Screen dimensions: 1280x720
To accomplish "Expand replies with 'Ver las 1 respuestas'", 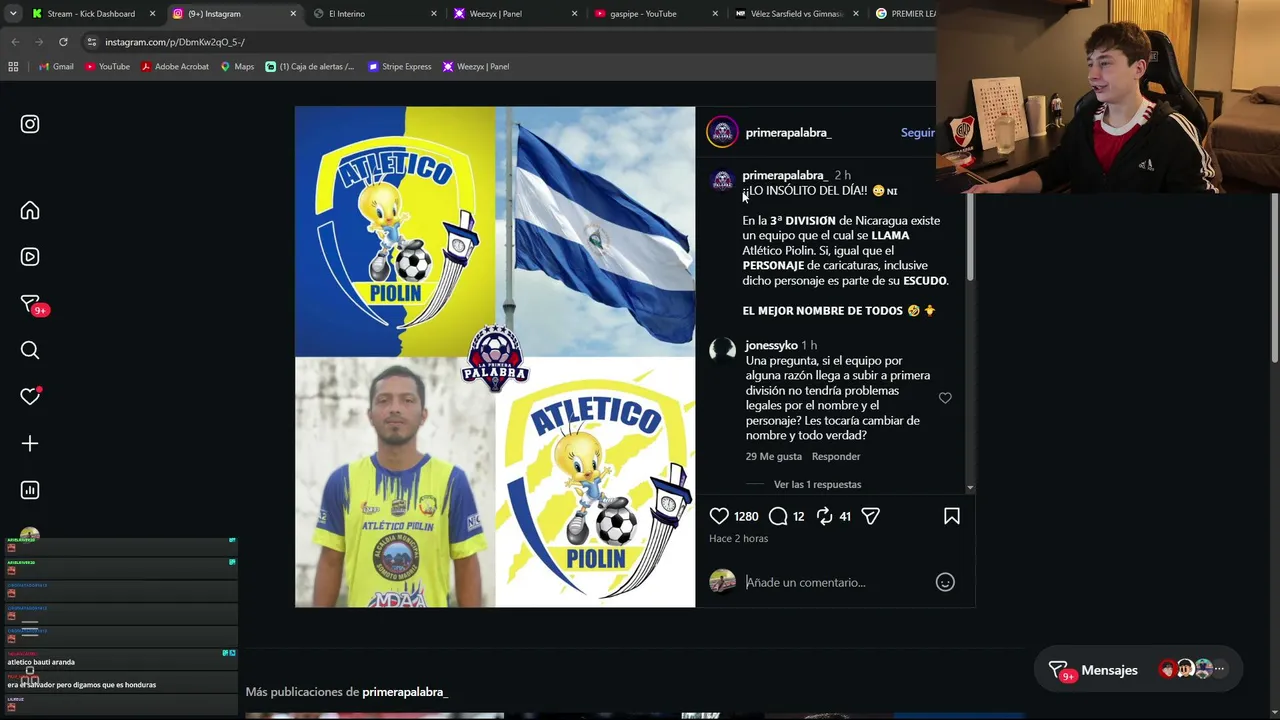I will pos(817,484).
